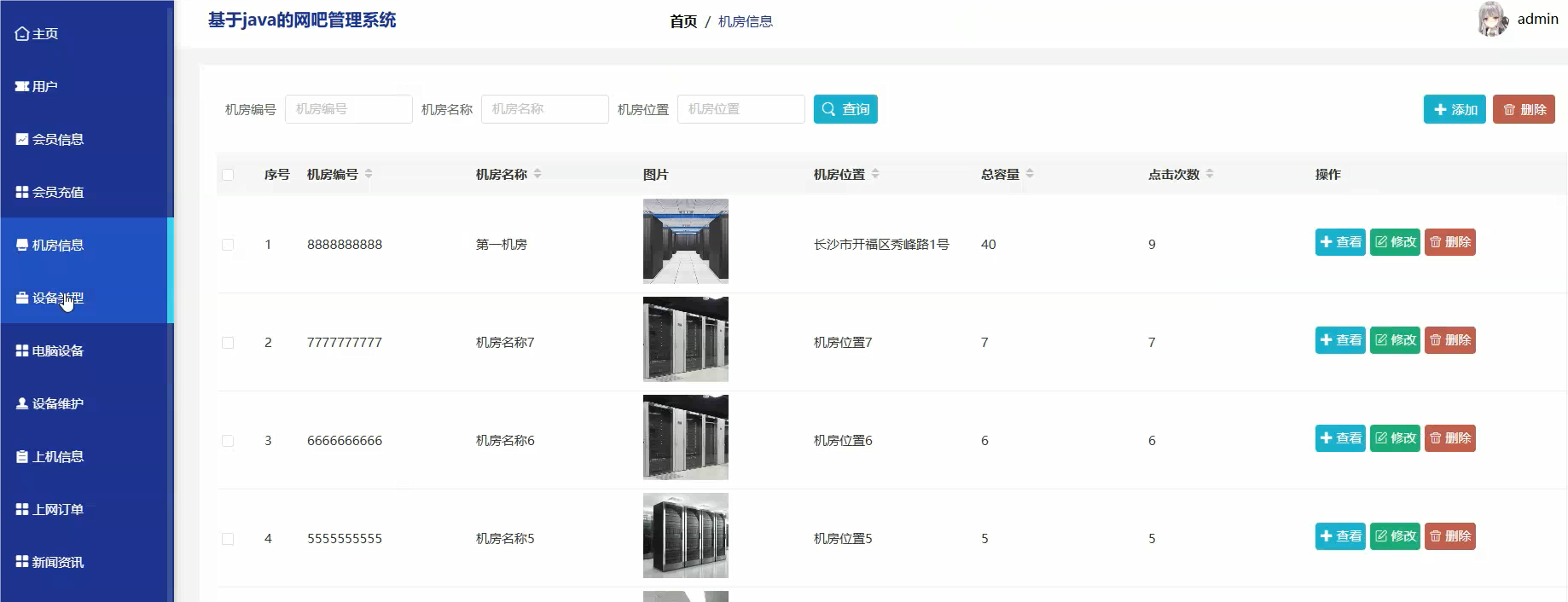This screenshot has width=1568, height=602.
Task: Check the row checkbox for 机房名称6
Action: click(228, 441)
